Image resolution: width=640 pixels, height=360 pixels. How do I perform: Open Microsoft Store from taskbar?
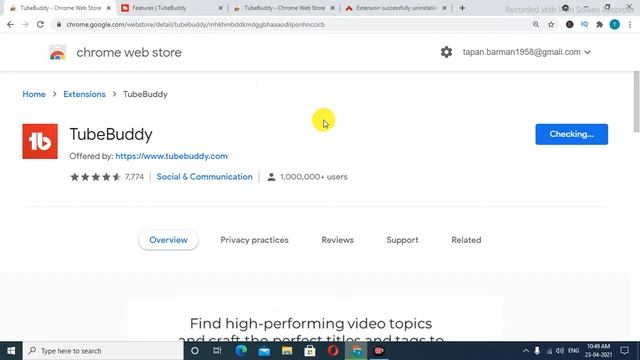click(x=310, y=351)
